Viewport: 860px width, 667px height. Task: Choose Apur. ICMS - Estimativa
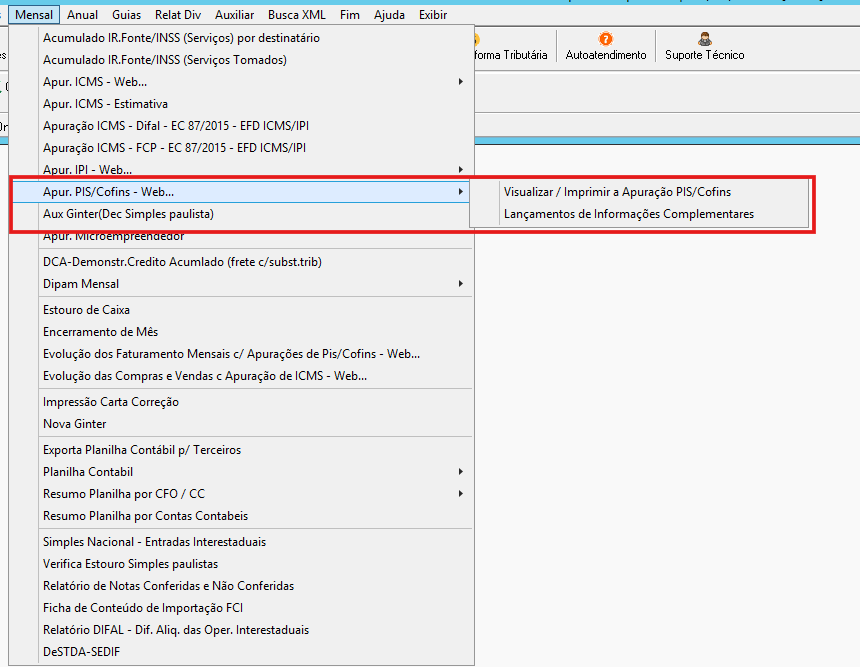(x=241, y=104)
